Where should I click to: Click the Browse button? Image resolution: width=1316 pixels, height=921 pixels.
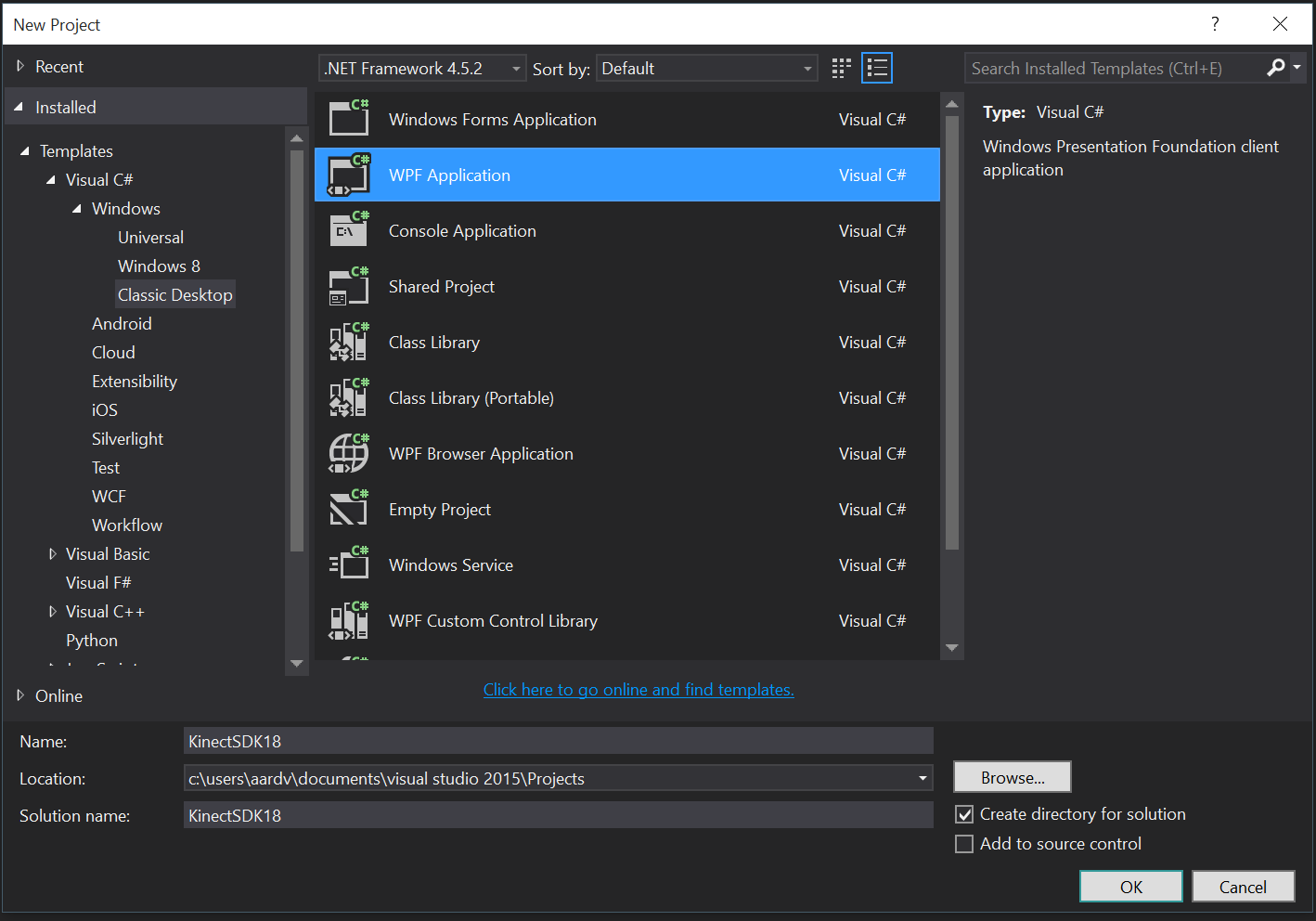(1011, 777)
